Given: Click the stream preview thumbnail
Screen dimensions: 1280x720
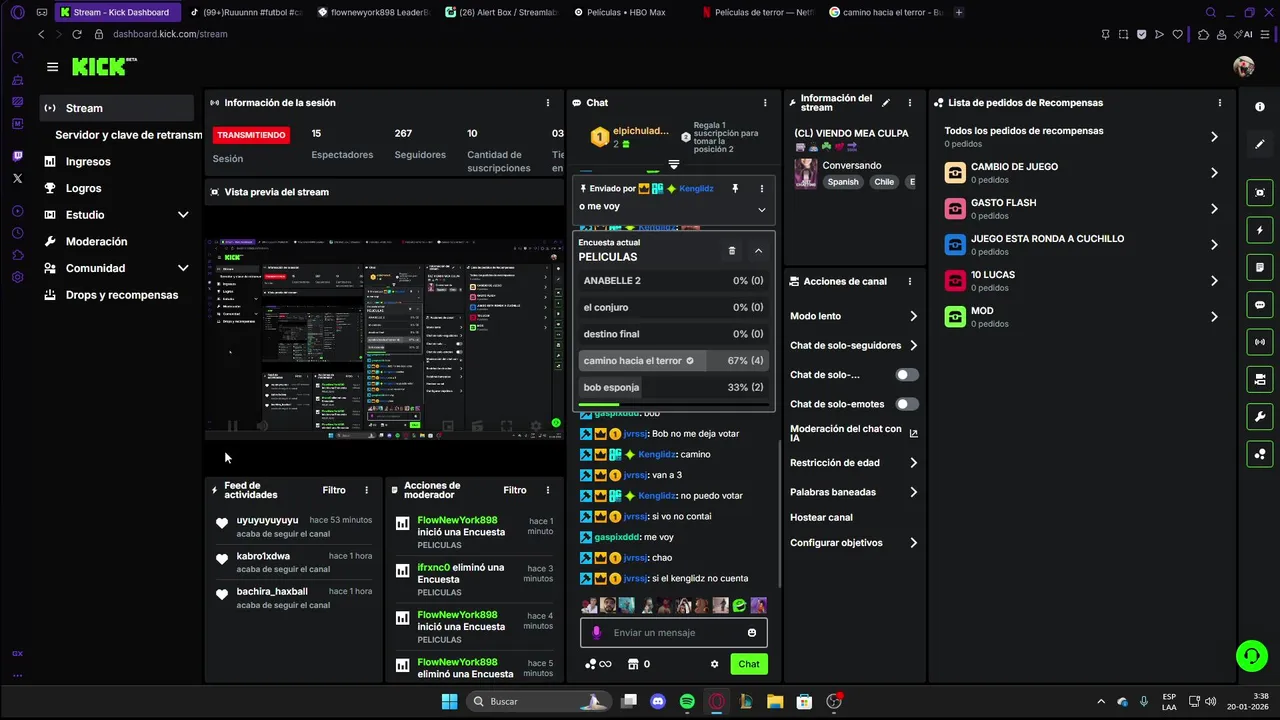Looking at the screenshot, I should [x=384, y=340].
